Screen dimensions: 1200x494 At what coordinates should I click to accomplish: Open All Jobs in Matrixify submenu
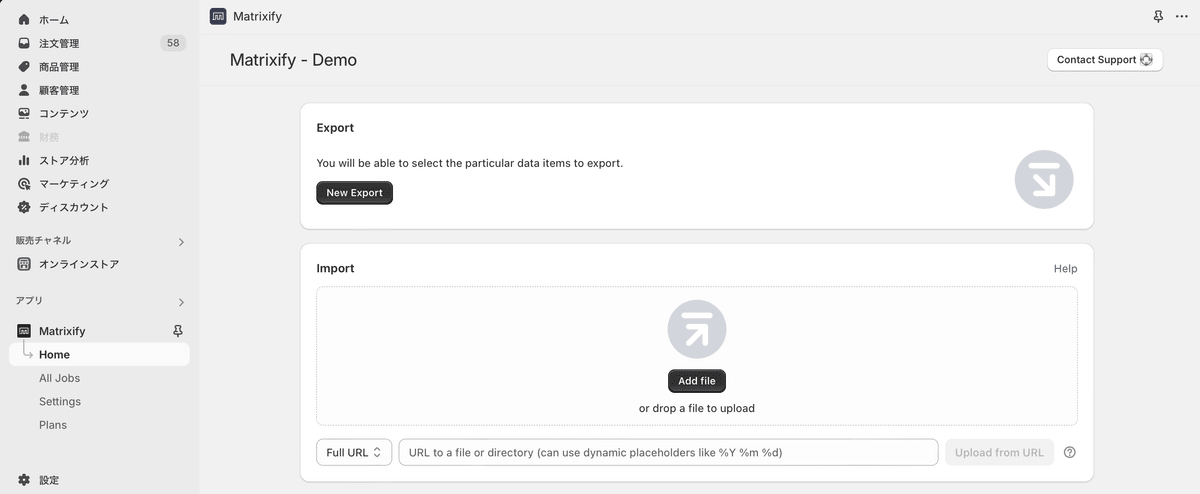[59, 378]
